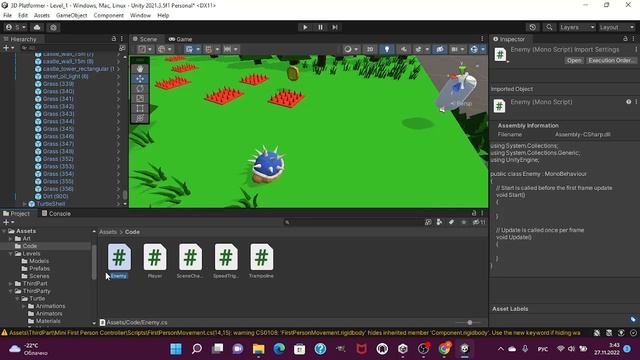Image resolution: width=640 pixels, height=360 pixels.
Task: Click the Play button
Action: 305,27
